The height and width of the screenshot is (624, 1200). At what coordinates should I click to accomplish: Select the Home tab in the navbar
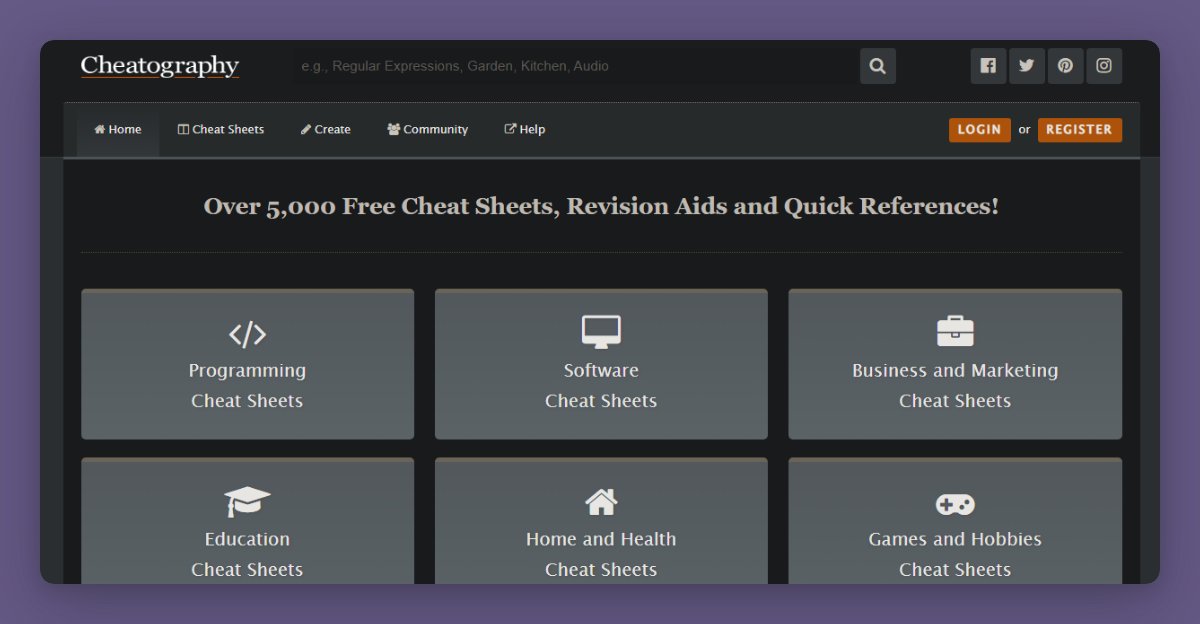[x=116, y=129]
